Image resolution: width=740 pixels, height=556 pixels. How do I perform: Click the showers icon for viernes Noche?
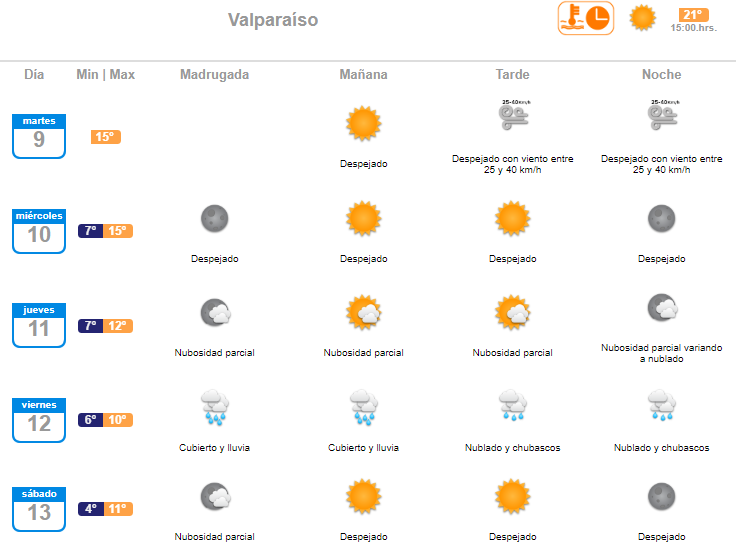(x=662, y=405)
